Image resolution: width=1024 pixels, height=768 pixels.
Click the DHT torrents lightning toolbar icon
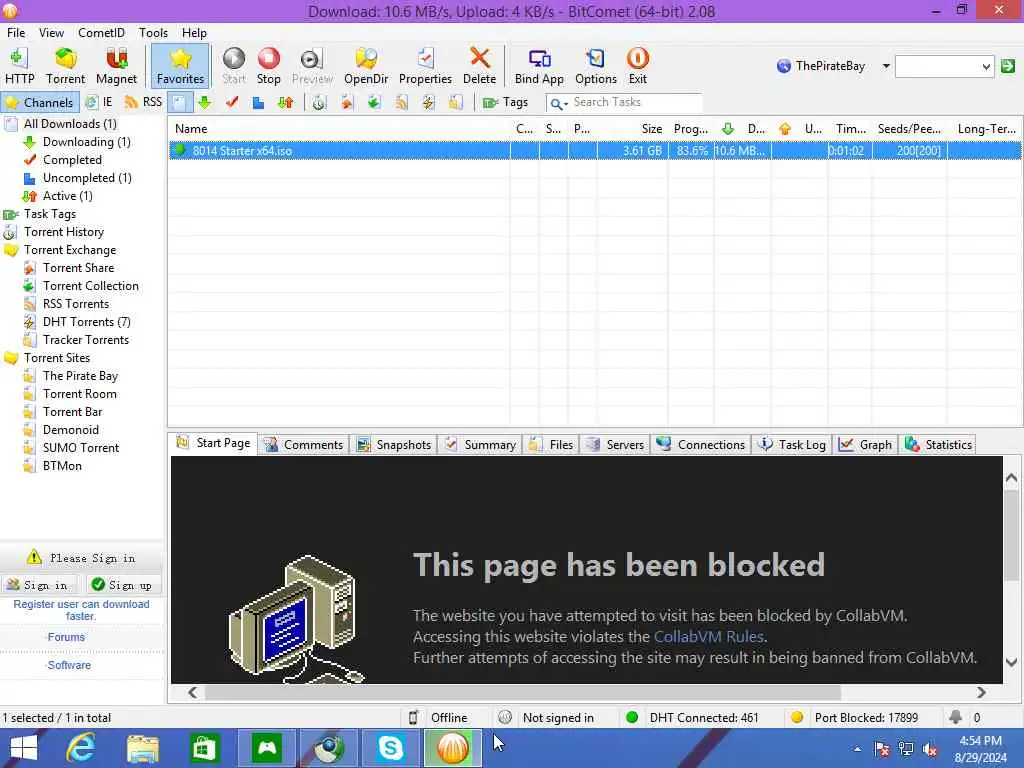pyautogui.click(x=428, y=103)
